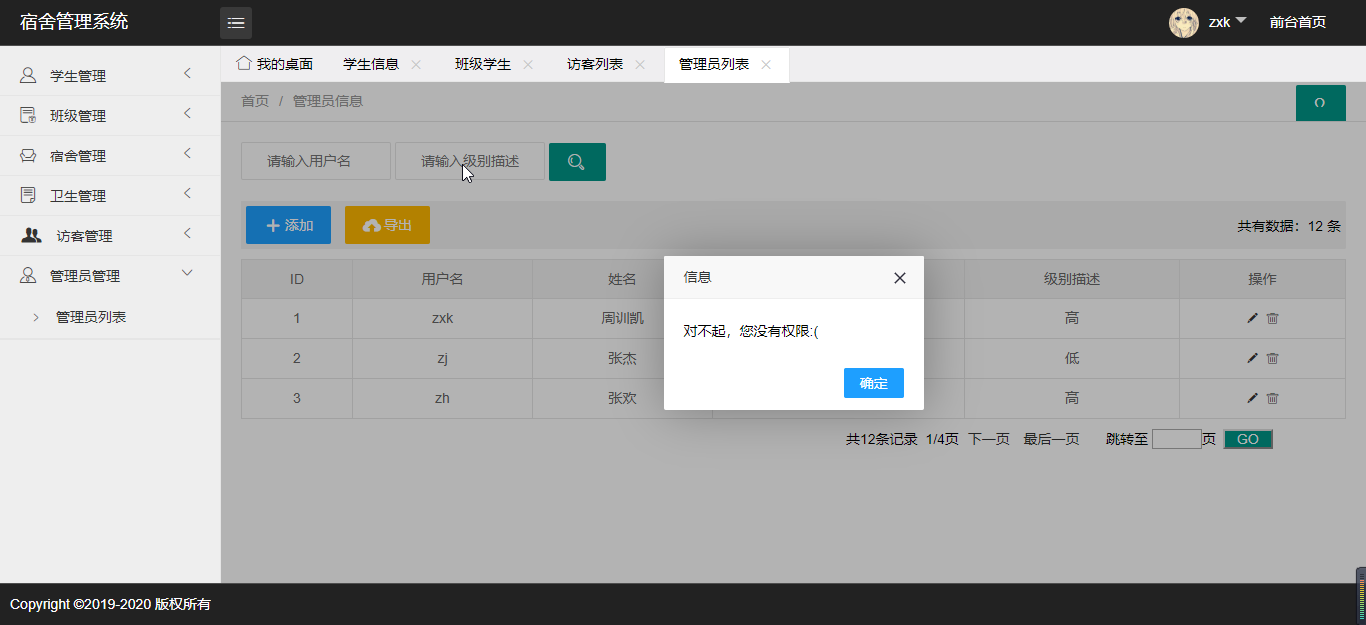Toggle the sidebar with the hamburger menu icon
1366x625 pixels.
pos(236,23)
